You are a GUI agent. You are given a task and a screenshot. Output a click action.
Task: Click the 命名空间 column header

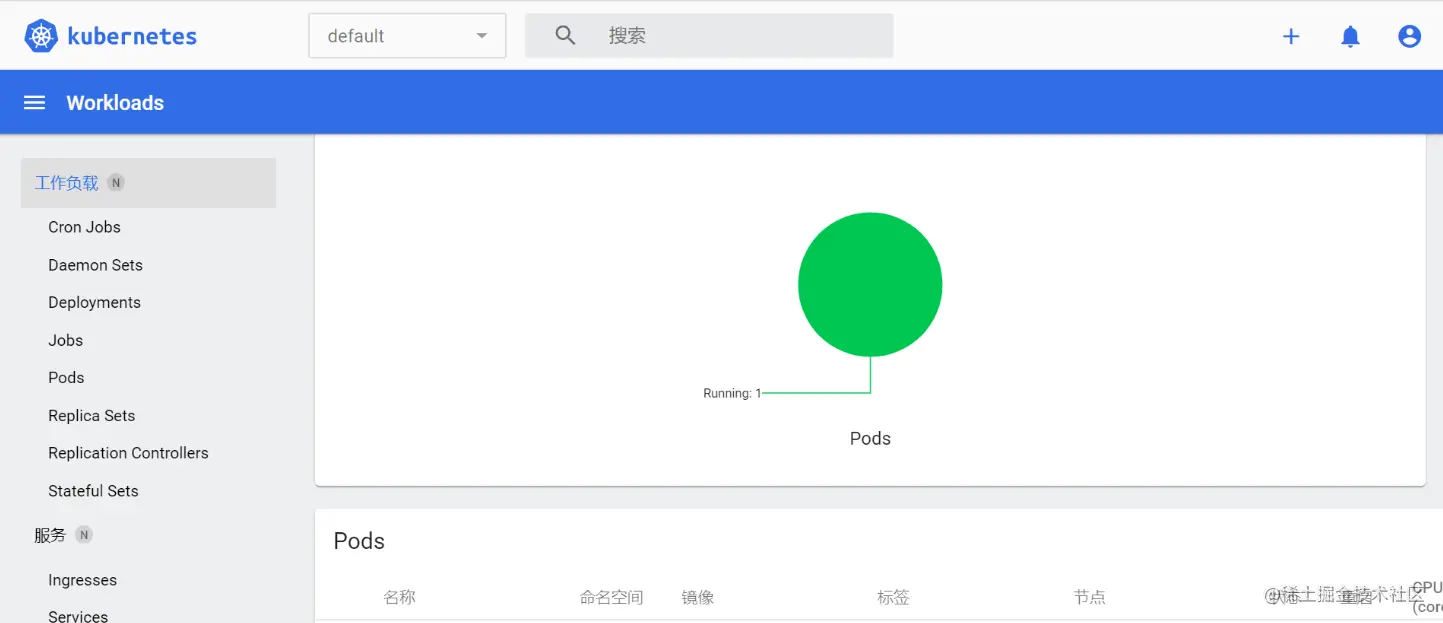click(x=611, y=597)
